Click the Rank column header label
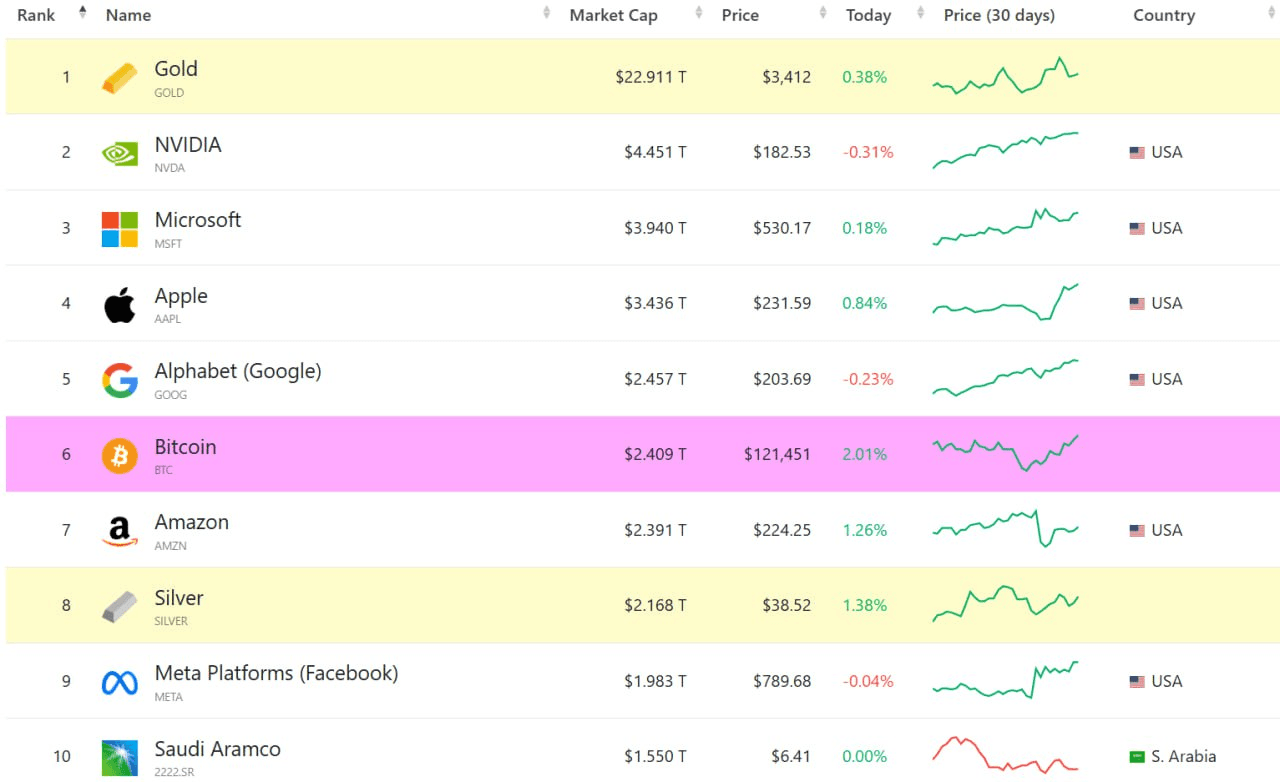The height and width of the screenshot is (782, 1280). pyautogui.click(x=36, y=15)
